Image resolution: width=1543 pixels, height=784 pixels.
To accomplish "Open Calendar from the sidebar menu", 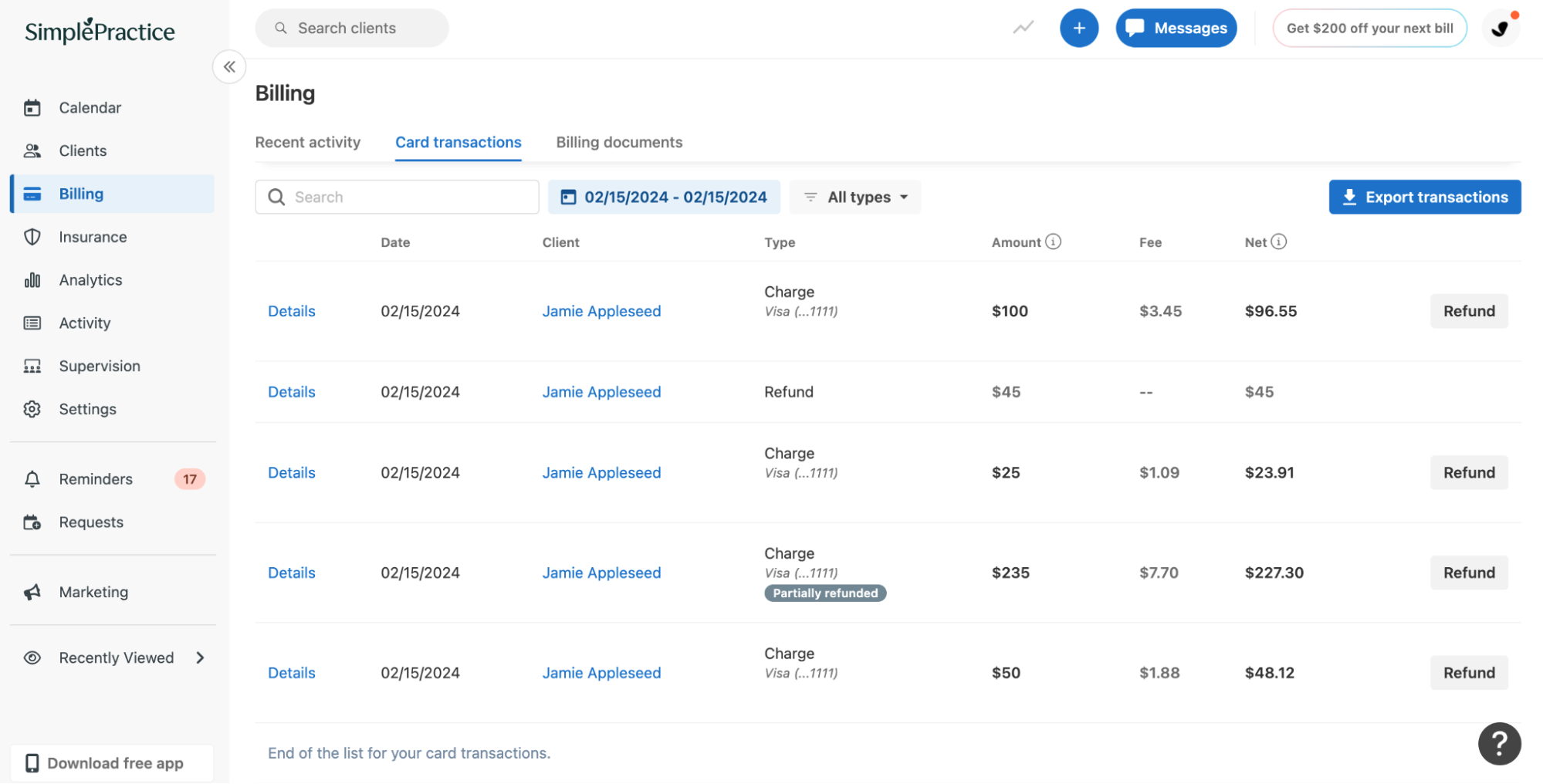I will tap(112, 108).
